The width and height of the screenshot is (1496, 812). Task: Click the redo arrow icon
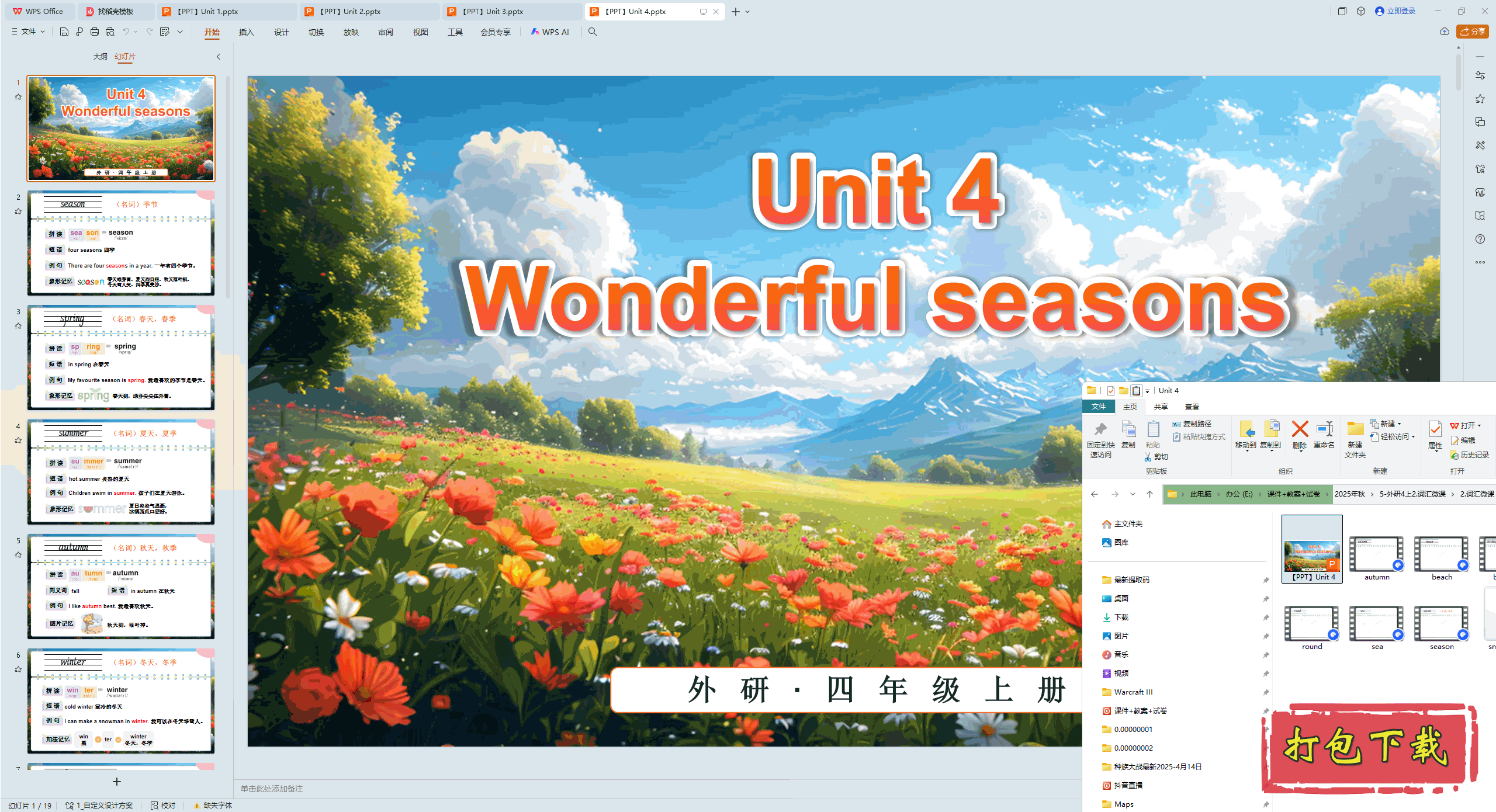tap(150, 32)
